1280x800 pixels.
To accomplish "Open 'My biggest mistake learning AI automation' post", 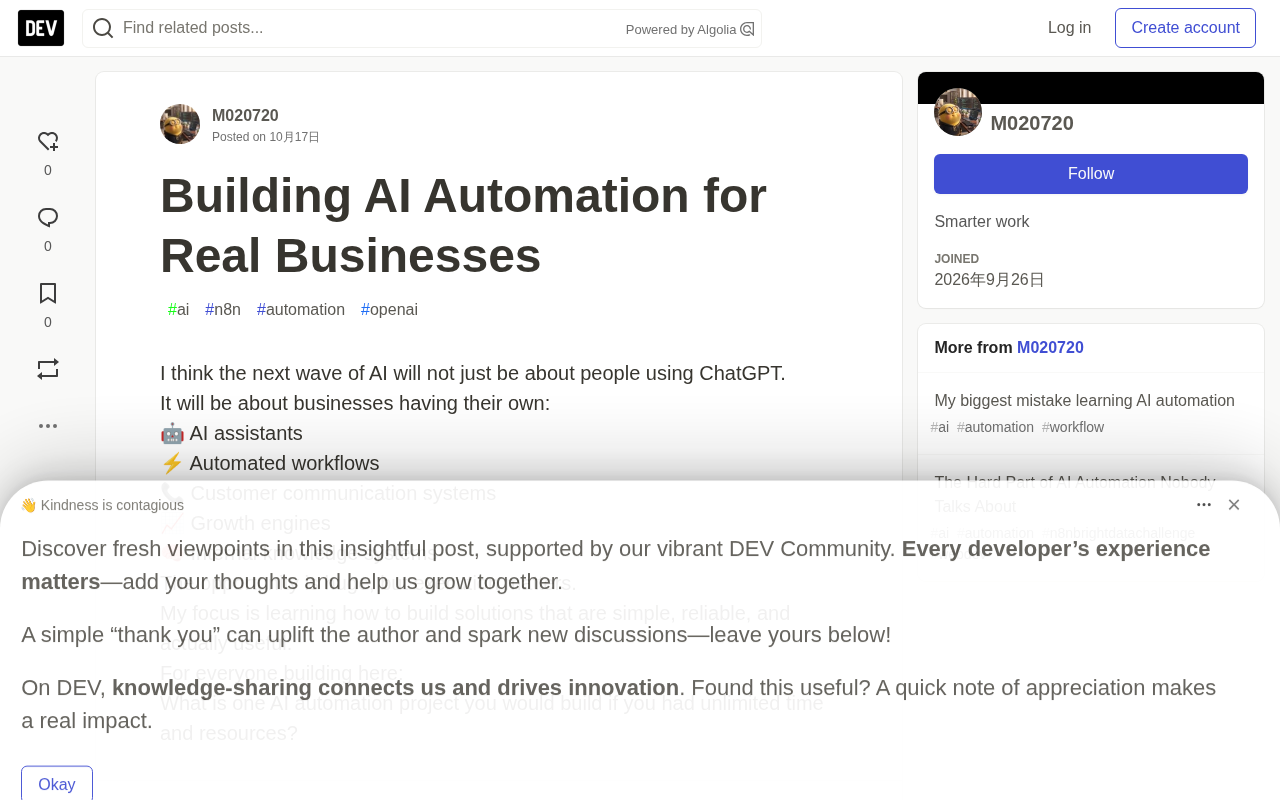I will coord(1085,401).
